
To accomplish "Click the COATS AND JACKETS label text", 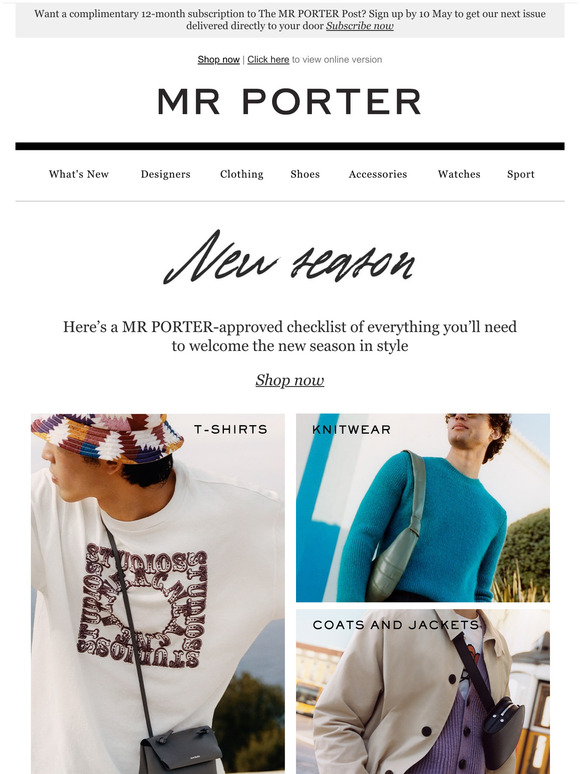I will [x=396, y=625].
